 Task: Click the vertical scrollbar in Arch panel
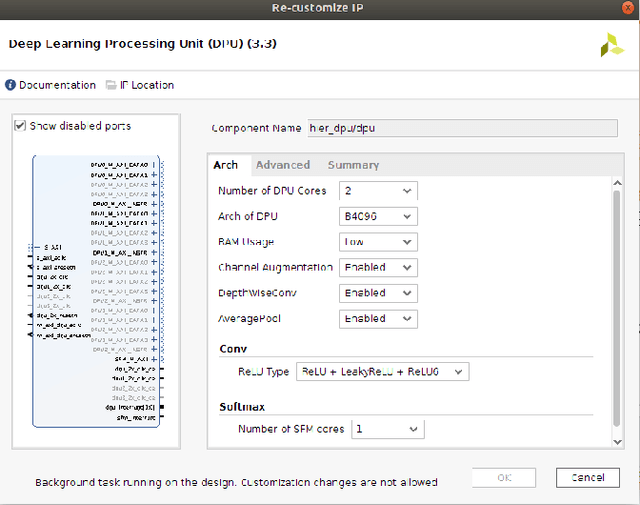click(x=617, y=300)
